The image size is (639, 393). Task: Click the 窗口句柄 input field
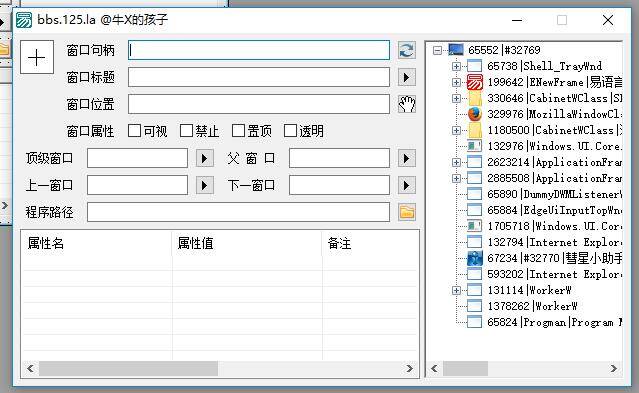tap(259, 50)
